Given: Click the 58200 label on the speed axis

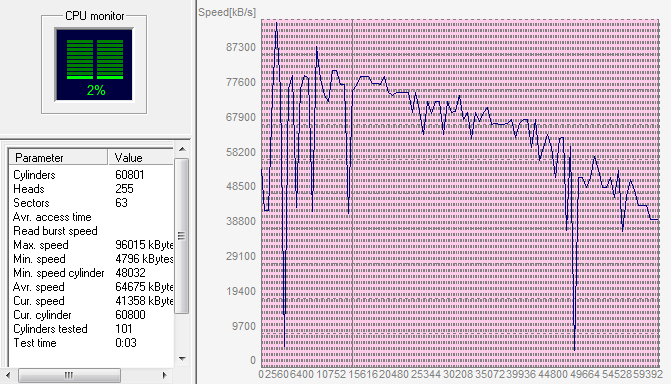Looking at the screenshot, I should pyautogui.click(x=240, y=152).
